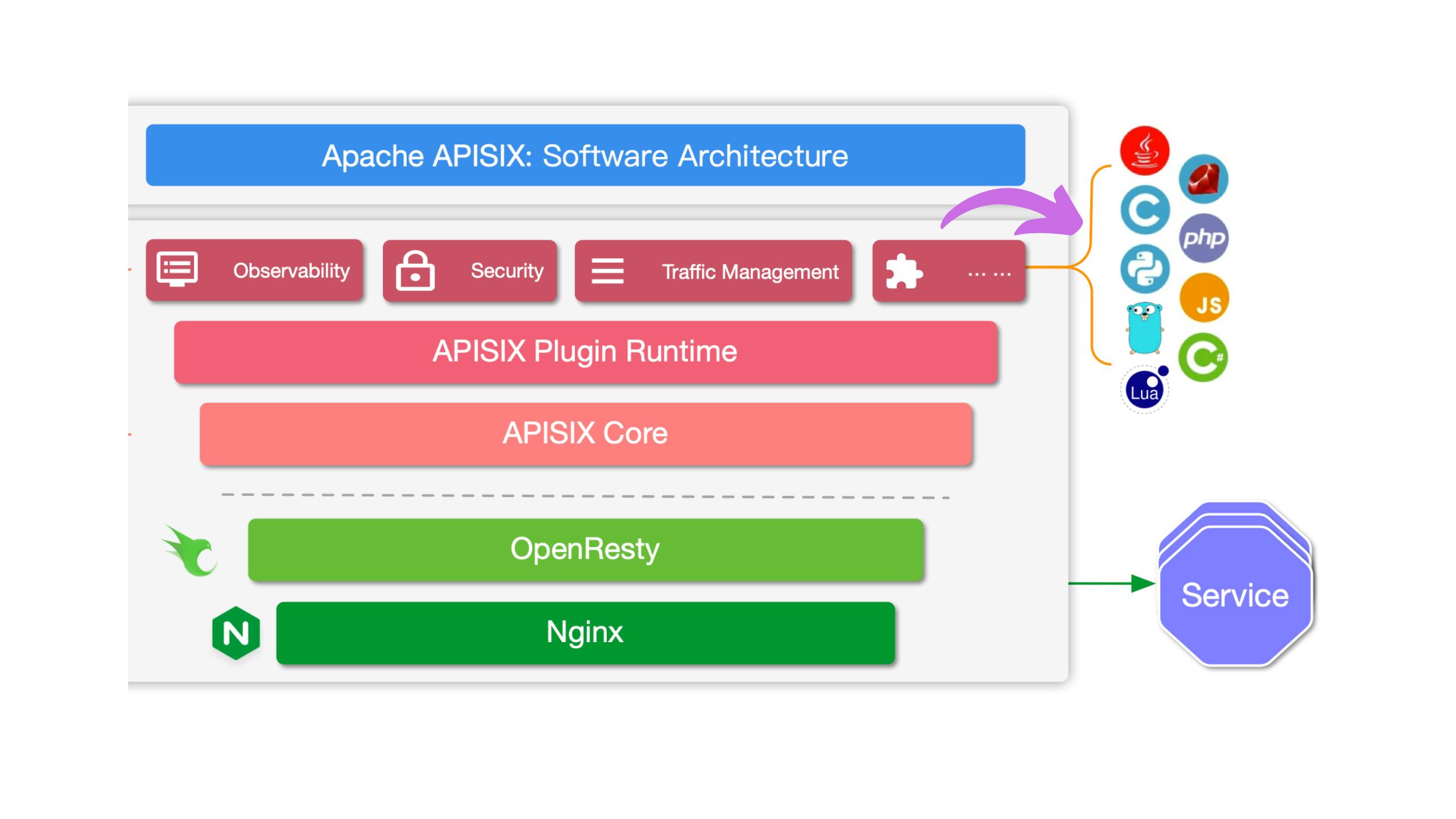Click the APISIX Core bar
This screenshot has height=819, width=1456.
pyautogui.click(x=586, y=434)
